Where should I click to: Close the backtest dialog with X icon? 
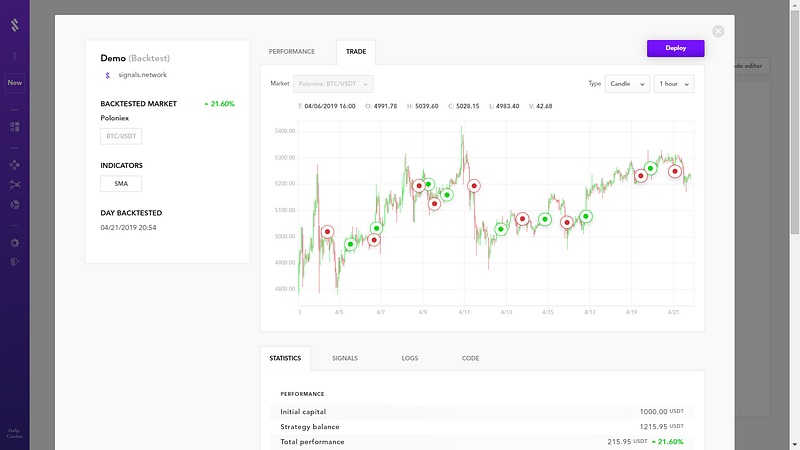tap(718, 31)
